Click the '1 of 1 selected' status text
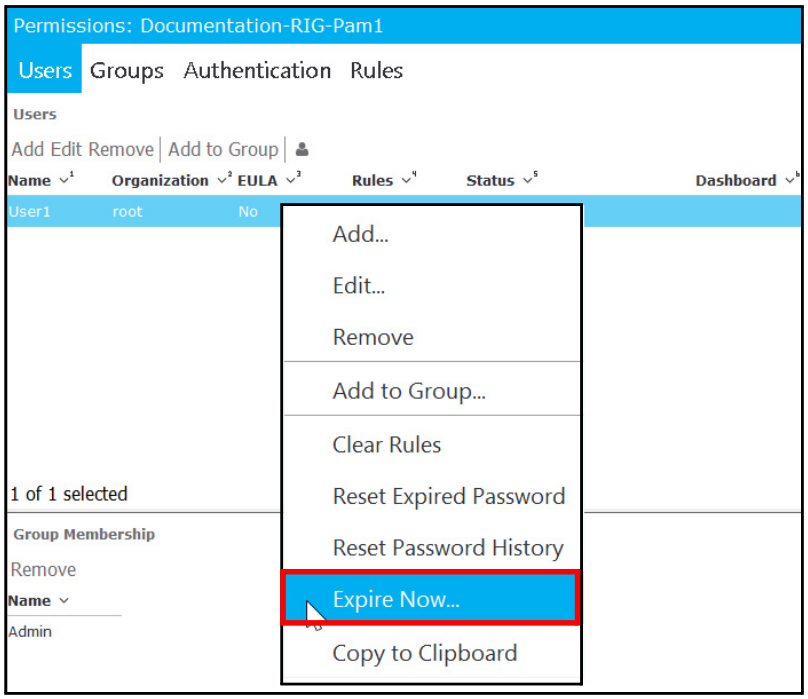This screenshot has height=699, width=808. point(69,494)
